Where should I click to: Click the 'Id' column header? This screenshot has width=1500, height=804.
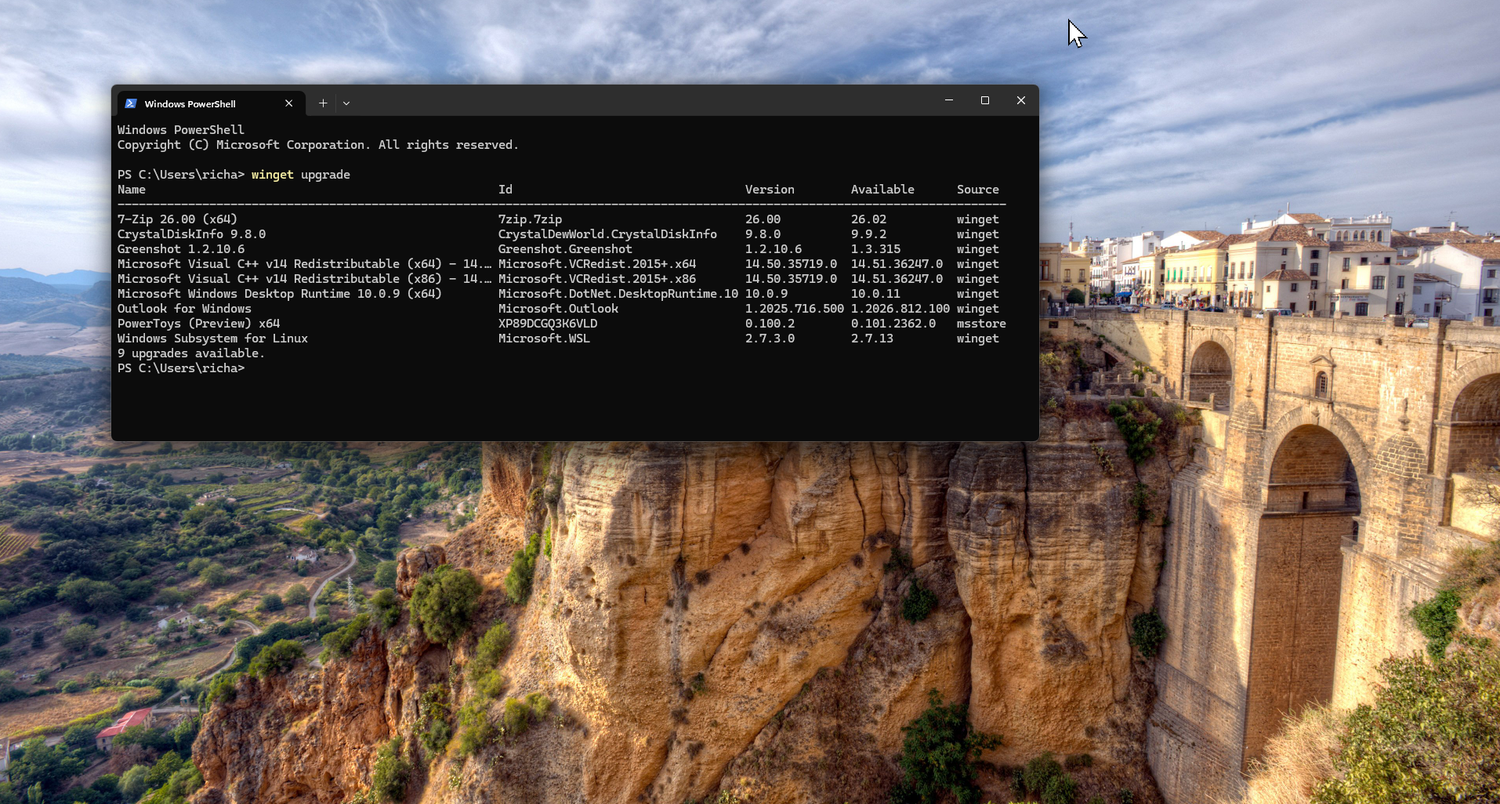(x=505, y=190)
